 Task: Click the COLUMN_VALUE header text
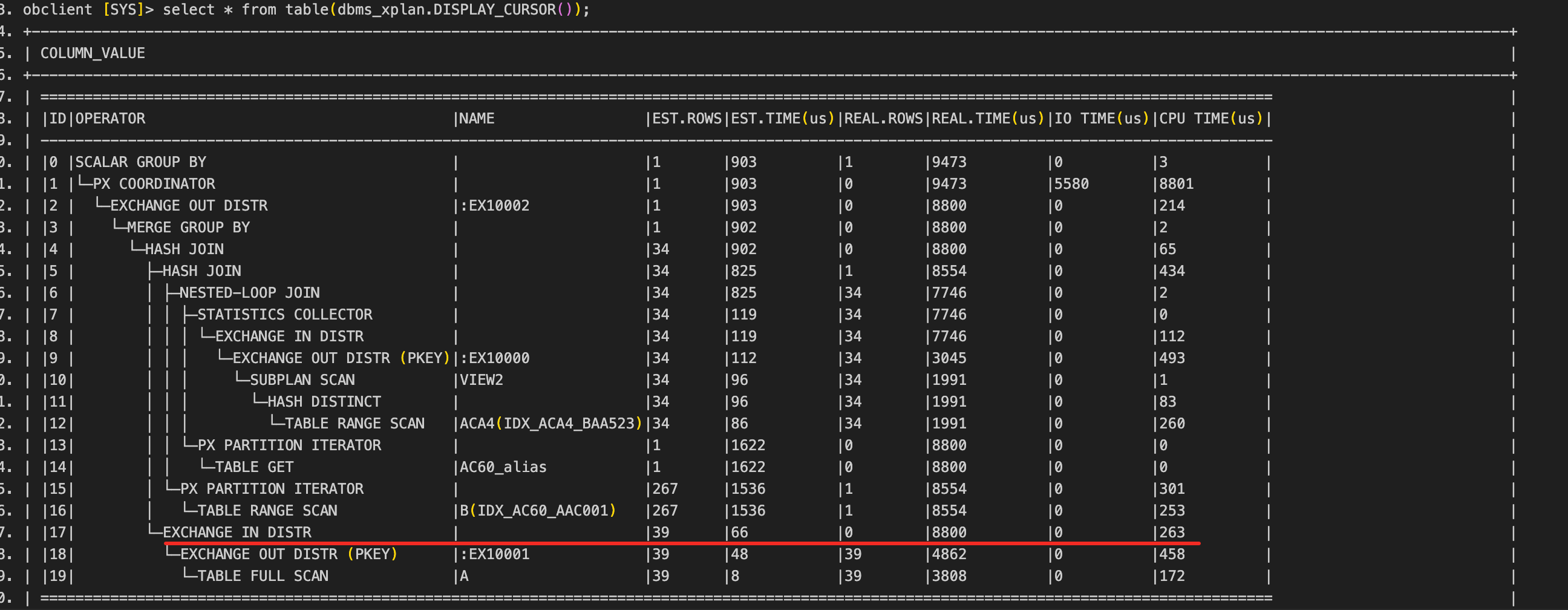[x=93, y=54]
